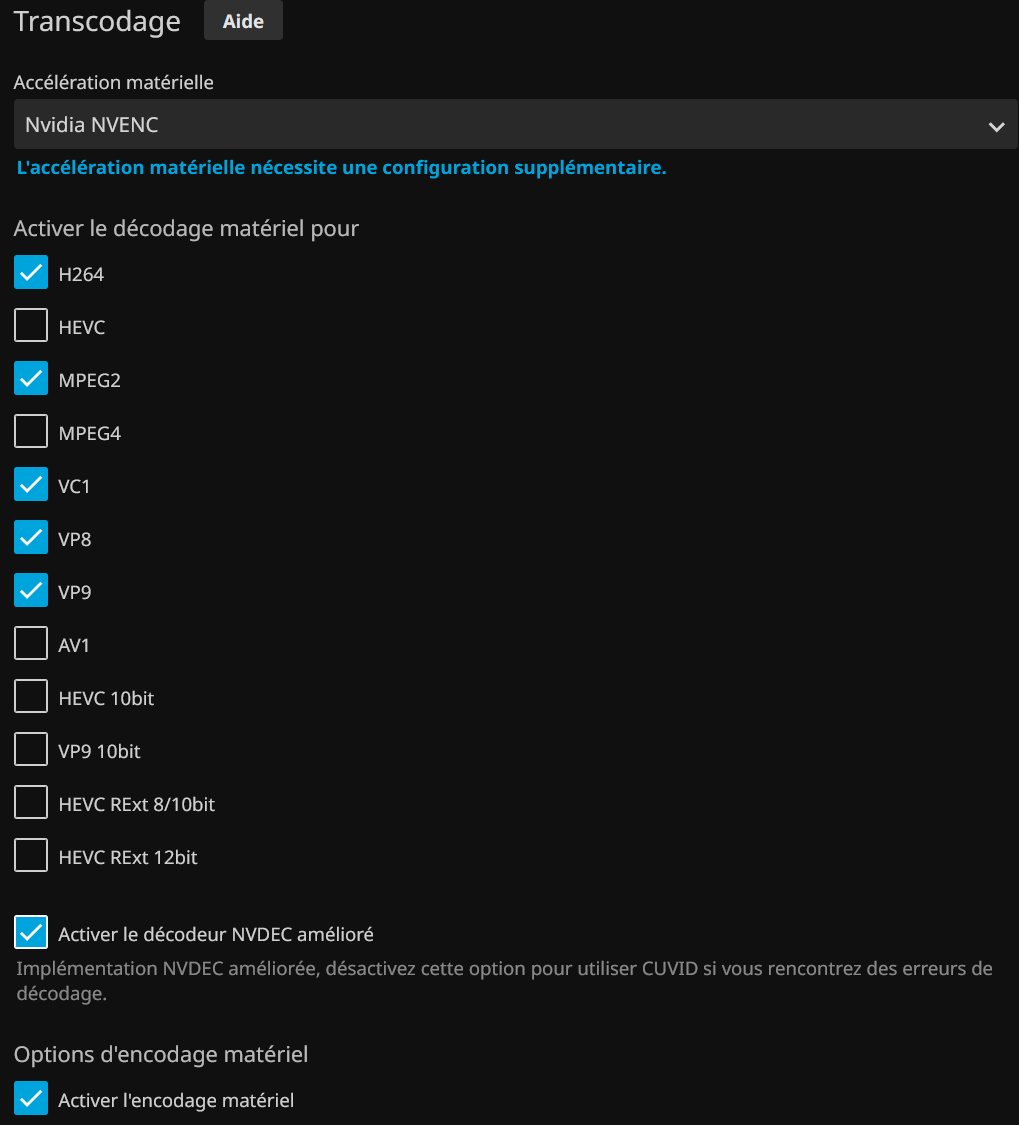Disable VP8 hardware decoding
Screen dimensions: 1019x1125
pyautogui.click(x=31, y=538)
